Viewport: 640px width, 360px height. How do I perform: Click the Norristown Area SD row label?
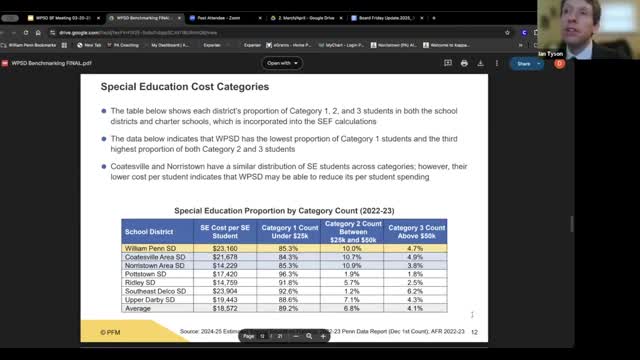(155, 265)
